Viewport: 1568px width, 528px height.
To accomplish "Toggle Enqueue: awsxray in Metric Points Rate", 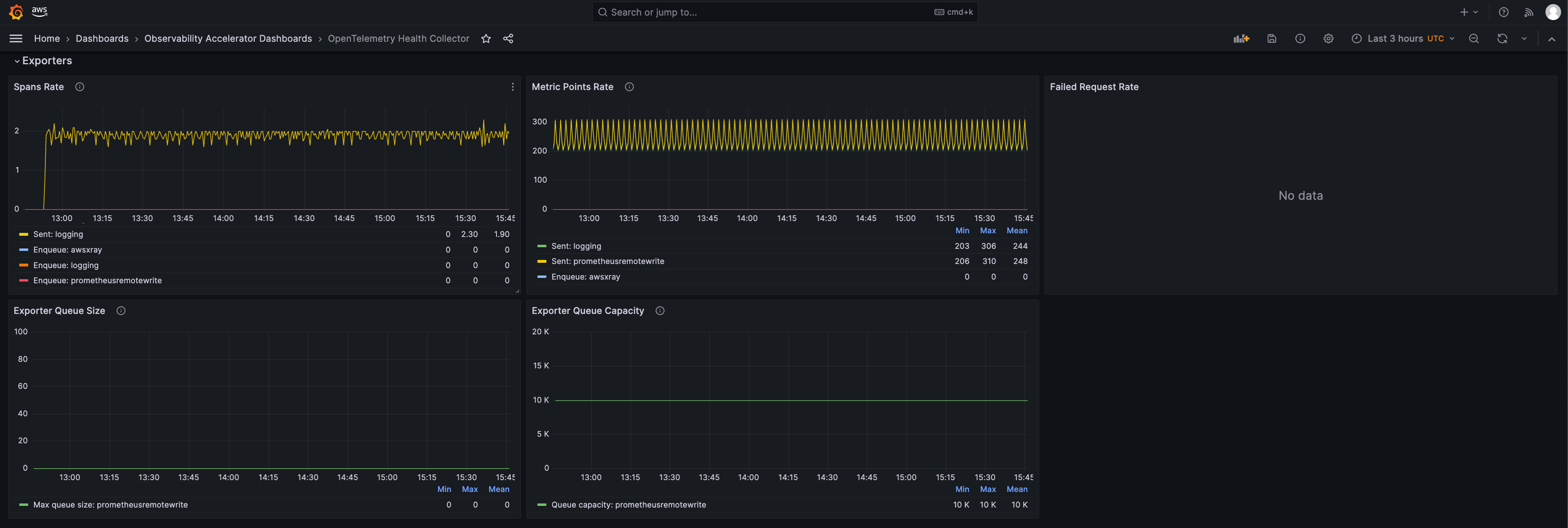I will [x=586, y=277].
